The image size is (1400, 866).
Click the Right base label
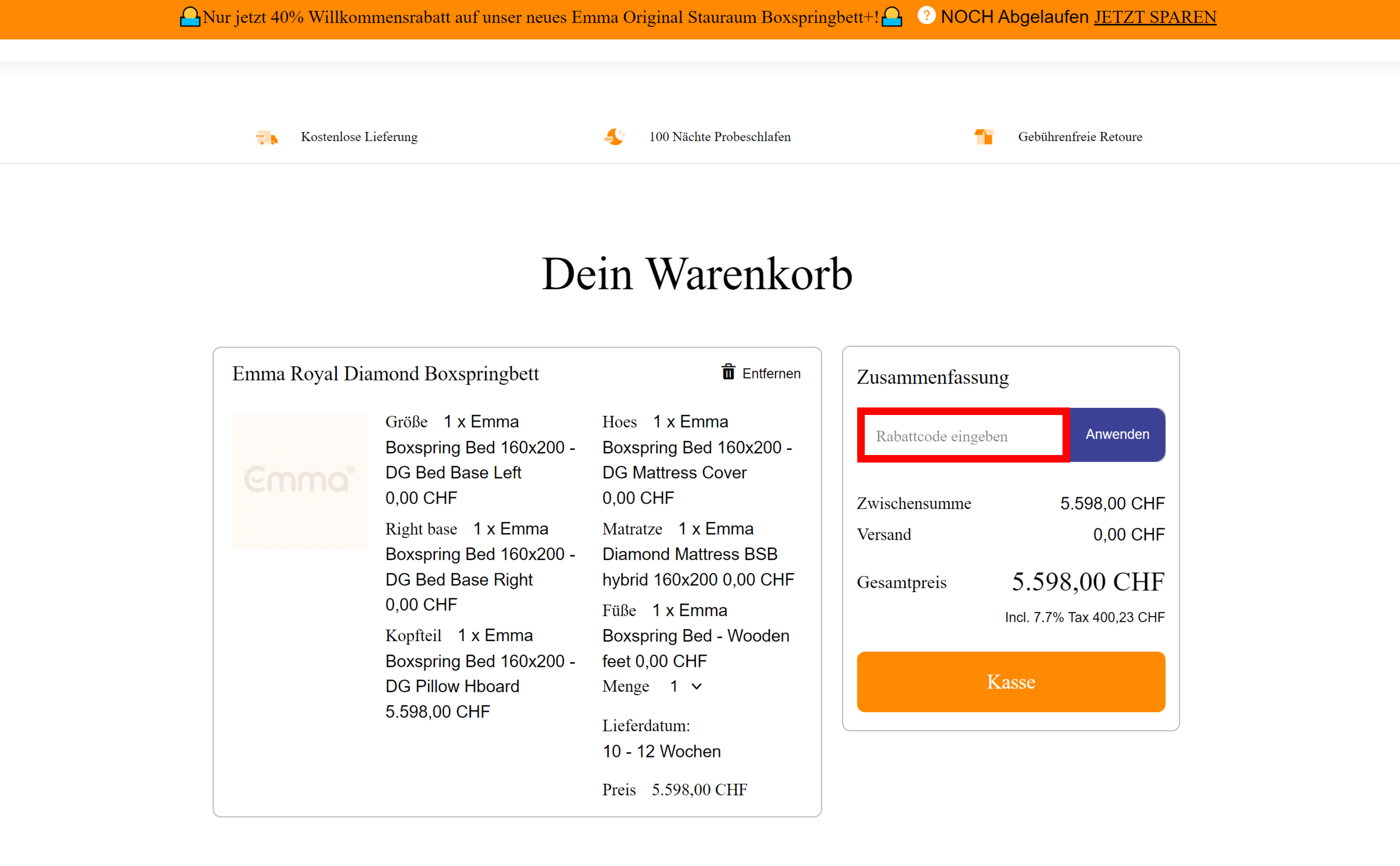click(421, 529)
